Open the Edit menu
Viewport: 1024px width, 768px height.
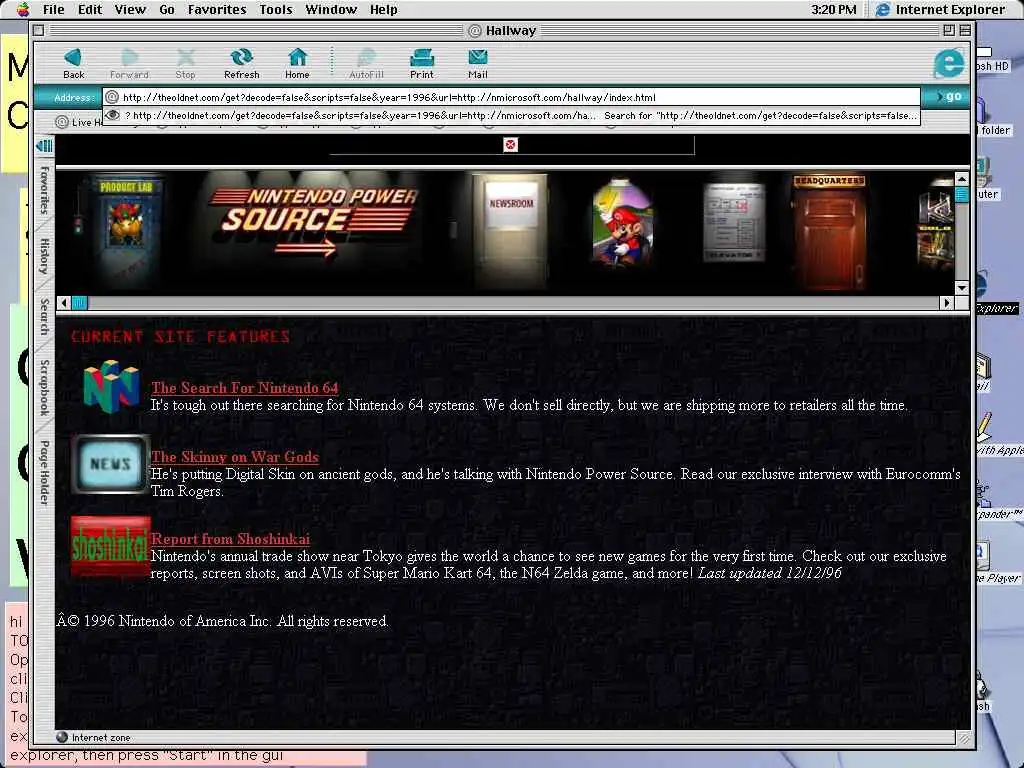pos(89,9)
